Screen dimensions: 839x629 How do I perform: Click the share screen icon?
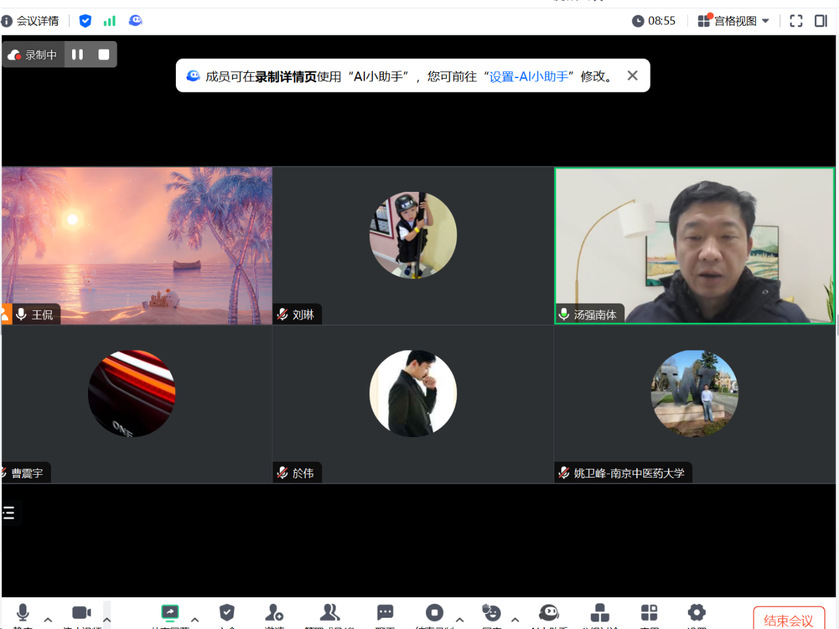coord(170,613)
